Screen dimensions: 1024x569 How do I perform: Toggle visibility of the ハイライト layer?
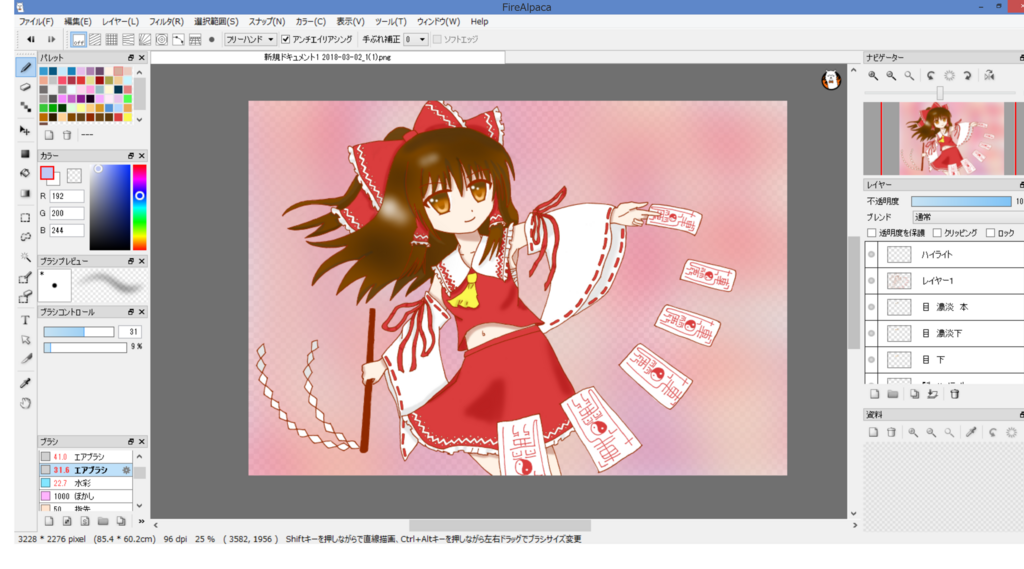(x=871, y=255)
